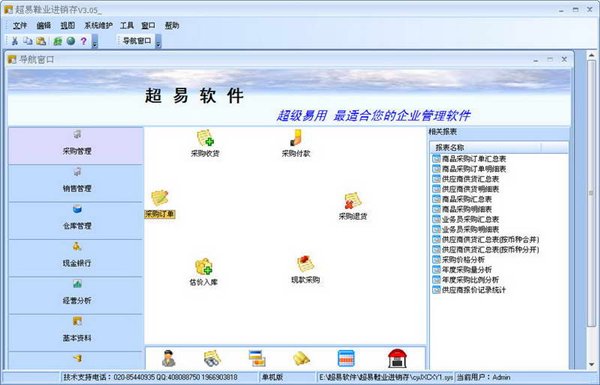
Task: Select 销售管理 in the left navigation
Action: click(x=76, y=183)
